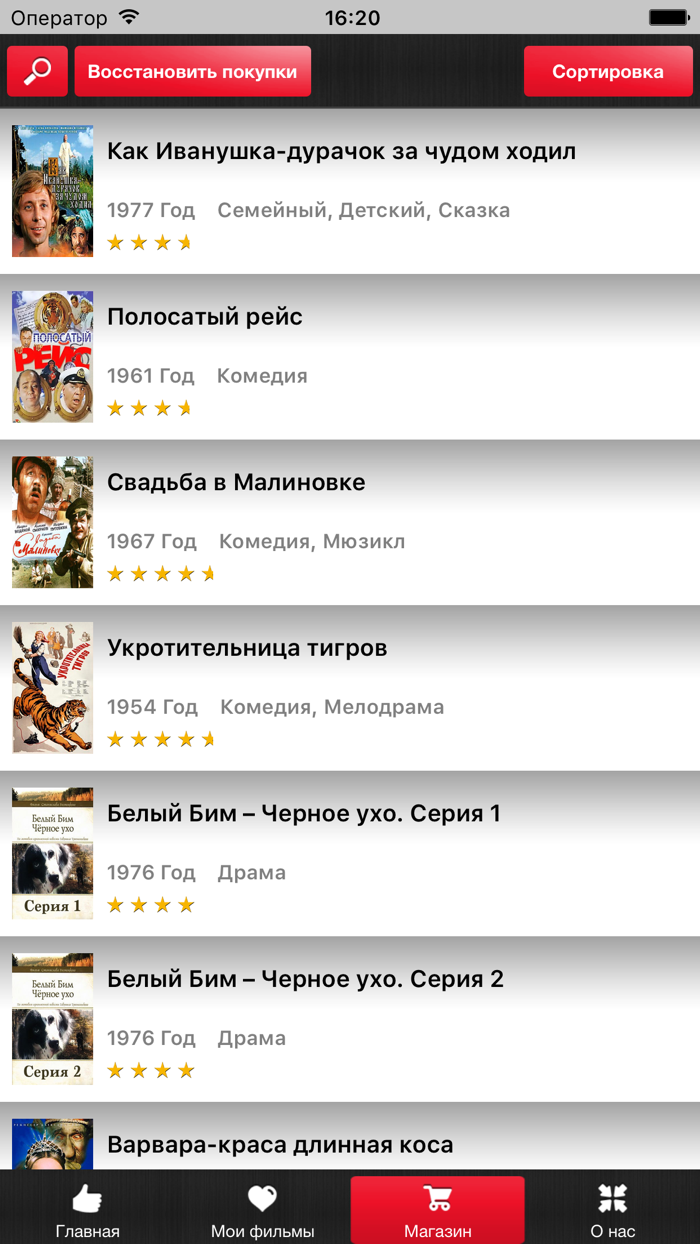Tap the poster of Свадьба в Малиновке
Viewport: 700px width, 1244px height.
pyautogui.click(x=52, y=521)
